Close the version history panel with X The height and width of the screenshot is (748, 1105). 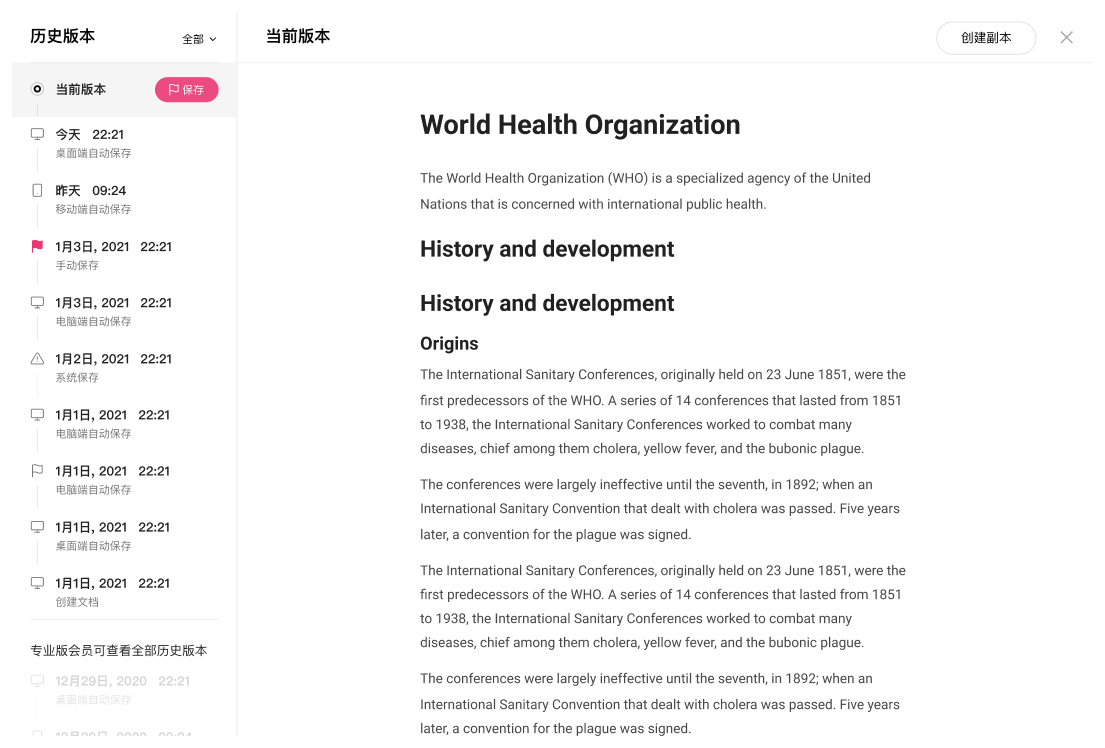(x=1066, y=37)
